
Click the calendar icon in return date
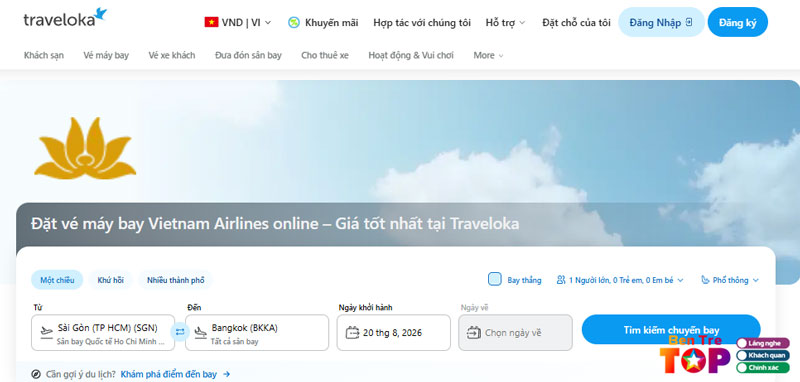[474, 333]
